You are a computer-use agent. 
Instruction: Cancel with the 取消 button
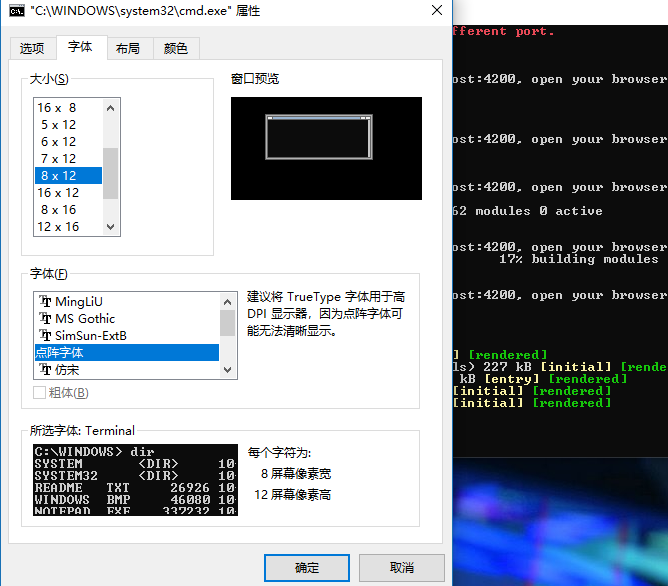coord(402,568)
